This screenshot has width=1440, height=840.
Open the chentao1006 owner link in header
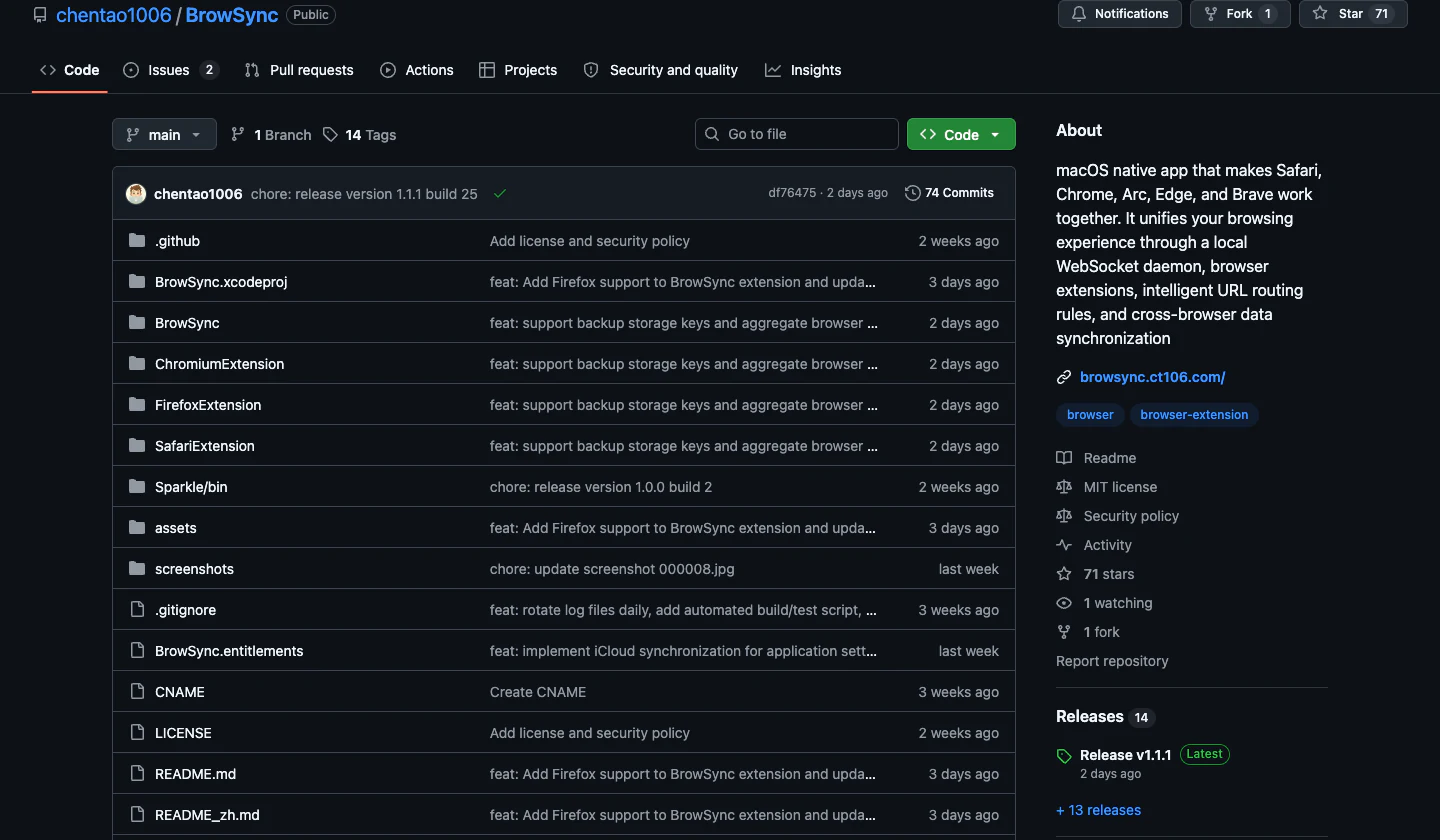click(x=114, y=16)
